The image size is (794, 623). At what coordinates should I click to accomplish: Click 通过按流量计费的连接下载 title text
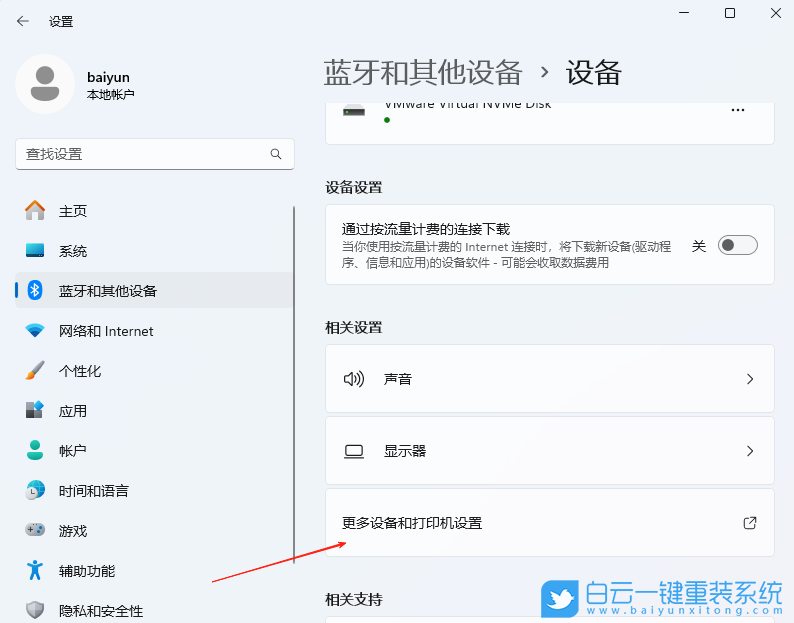pos(426,229)
